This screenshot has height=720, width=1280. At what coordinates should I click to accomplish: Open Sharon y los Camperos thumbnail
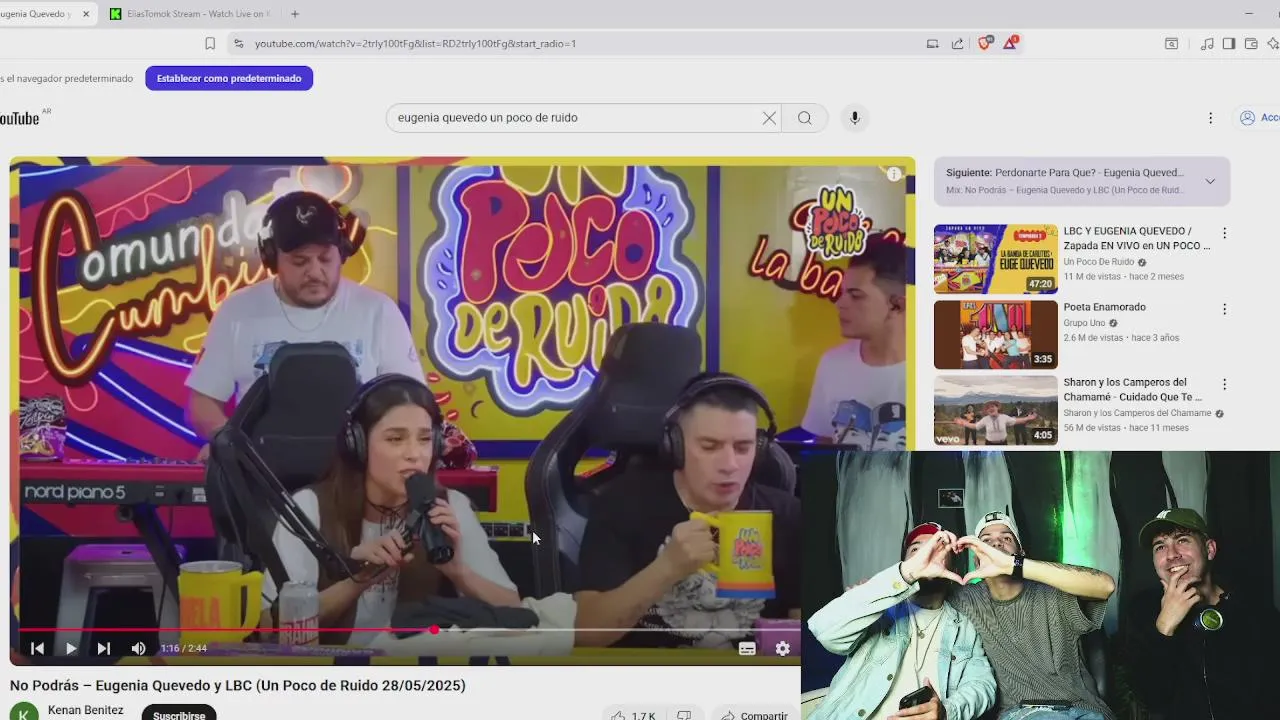995,410
